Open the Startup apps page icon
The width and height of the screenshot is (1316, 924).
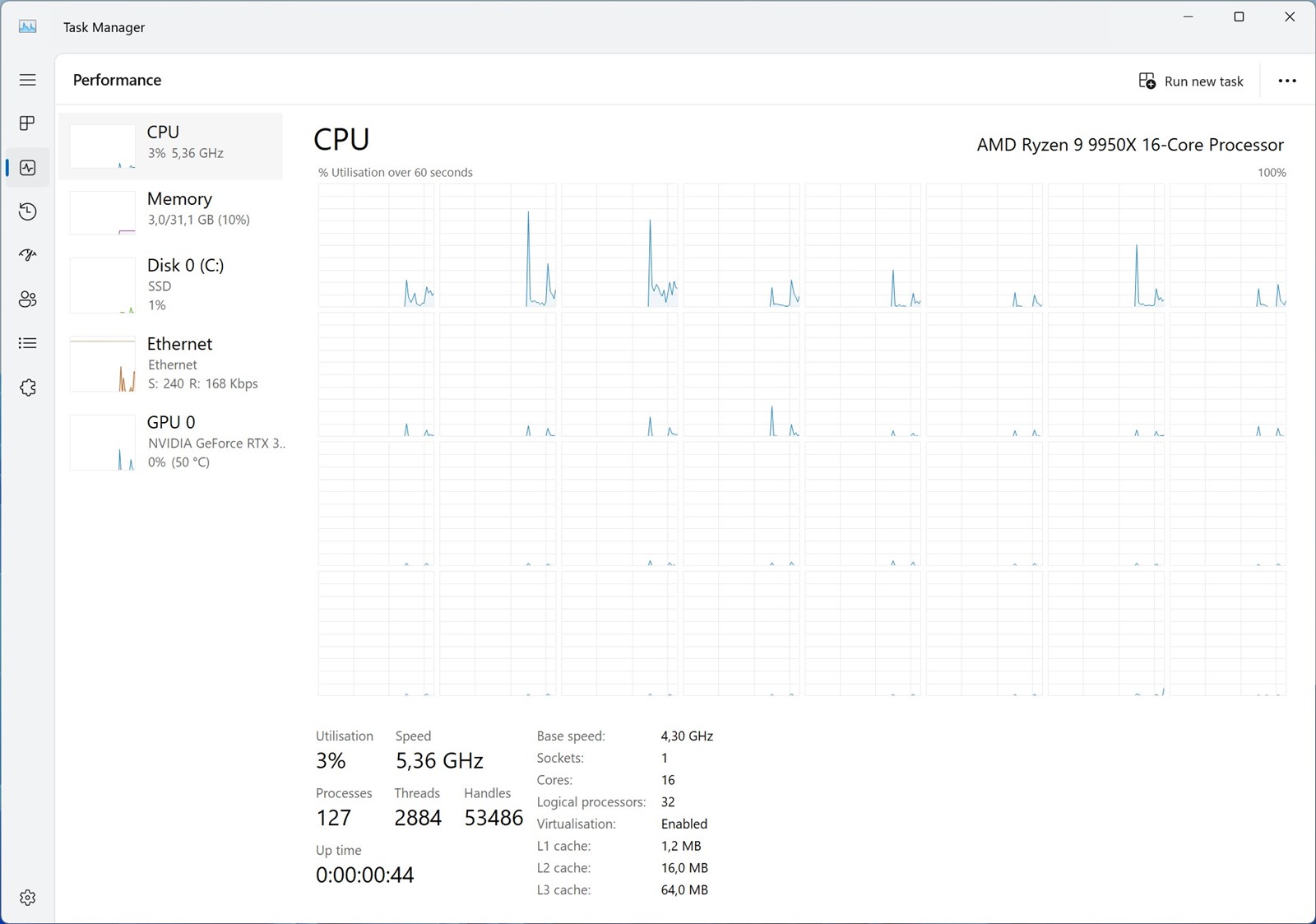coord(28,255)
